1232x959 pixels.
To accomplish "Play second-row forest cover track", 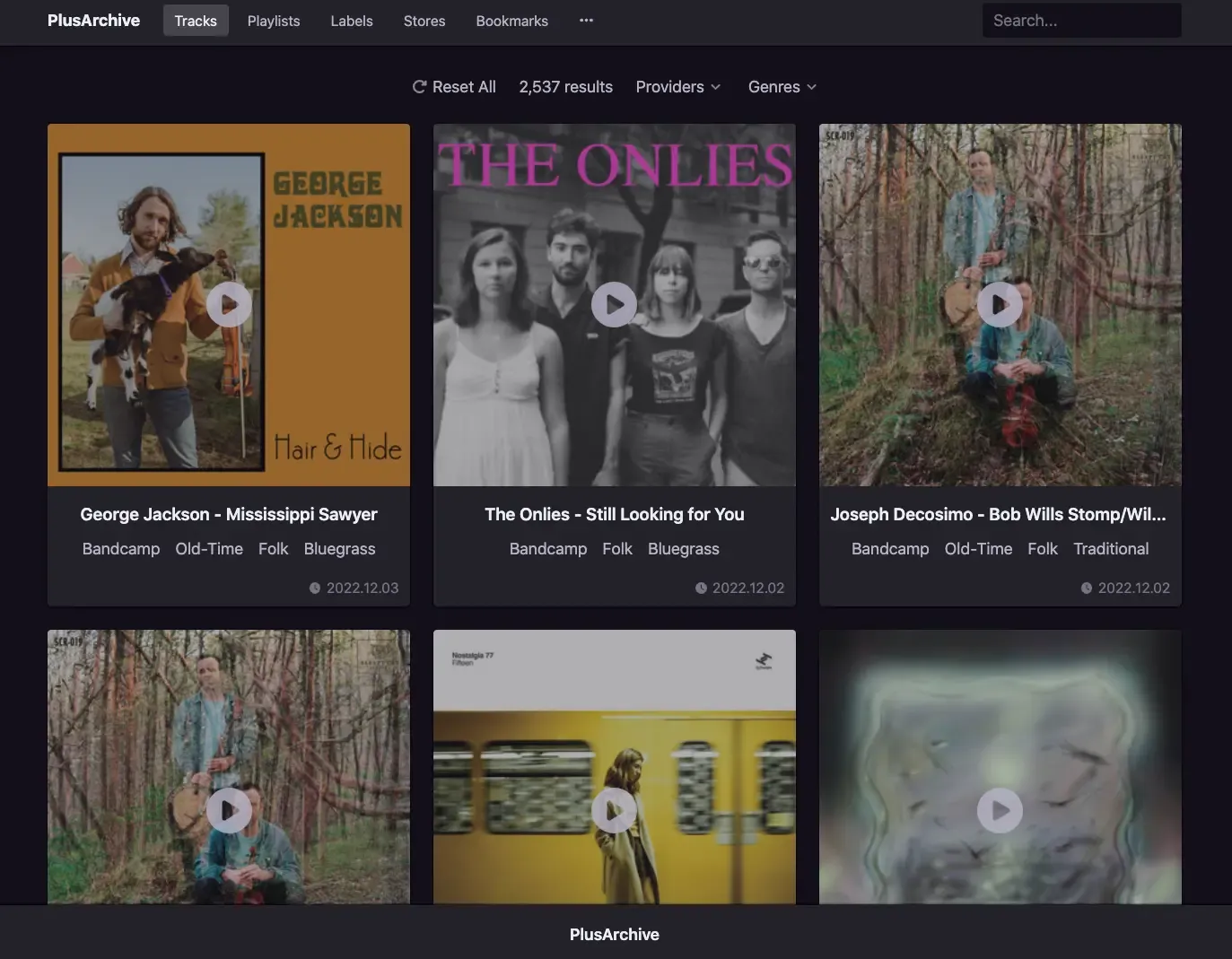I will (x=229, y=811).
